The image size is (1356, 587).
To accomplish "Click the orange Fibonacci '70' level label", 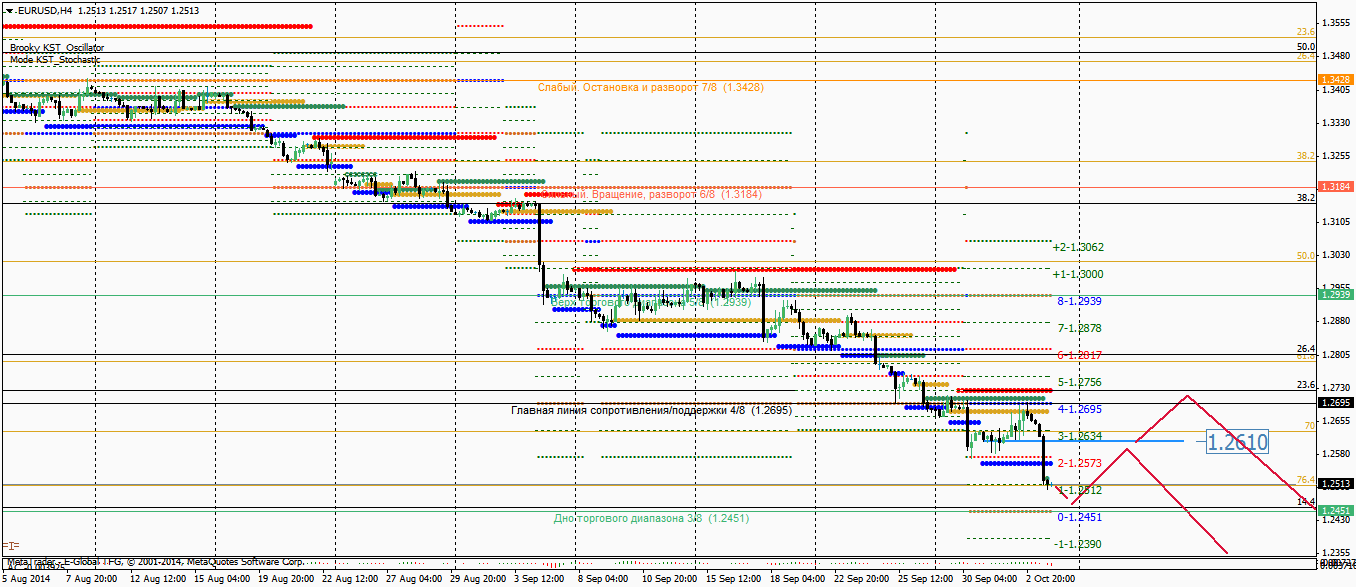I will 1309,426.
